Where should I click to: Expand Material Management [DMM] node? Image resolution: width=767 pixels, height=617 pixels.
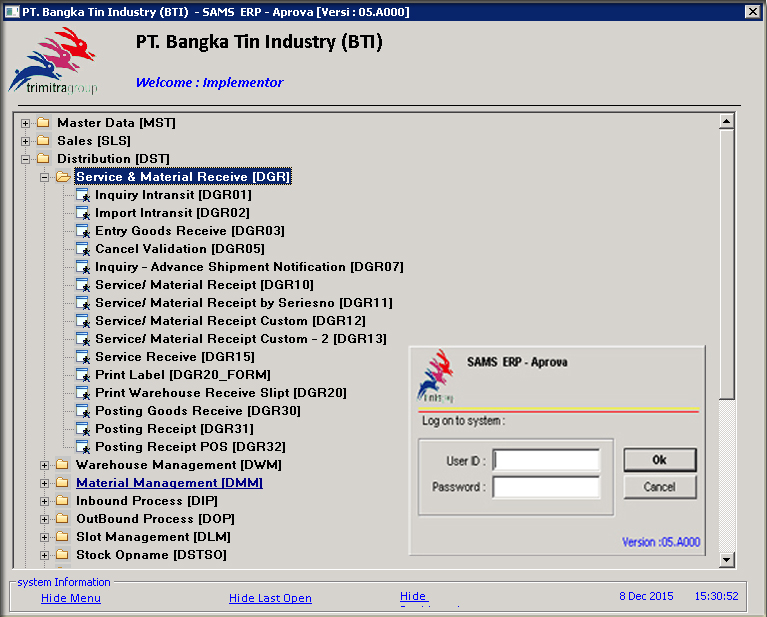pos(45,483)
